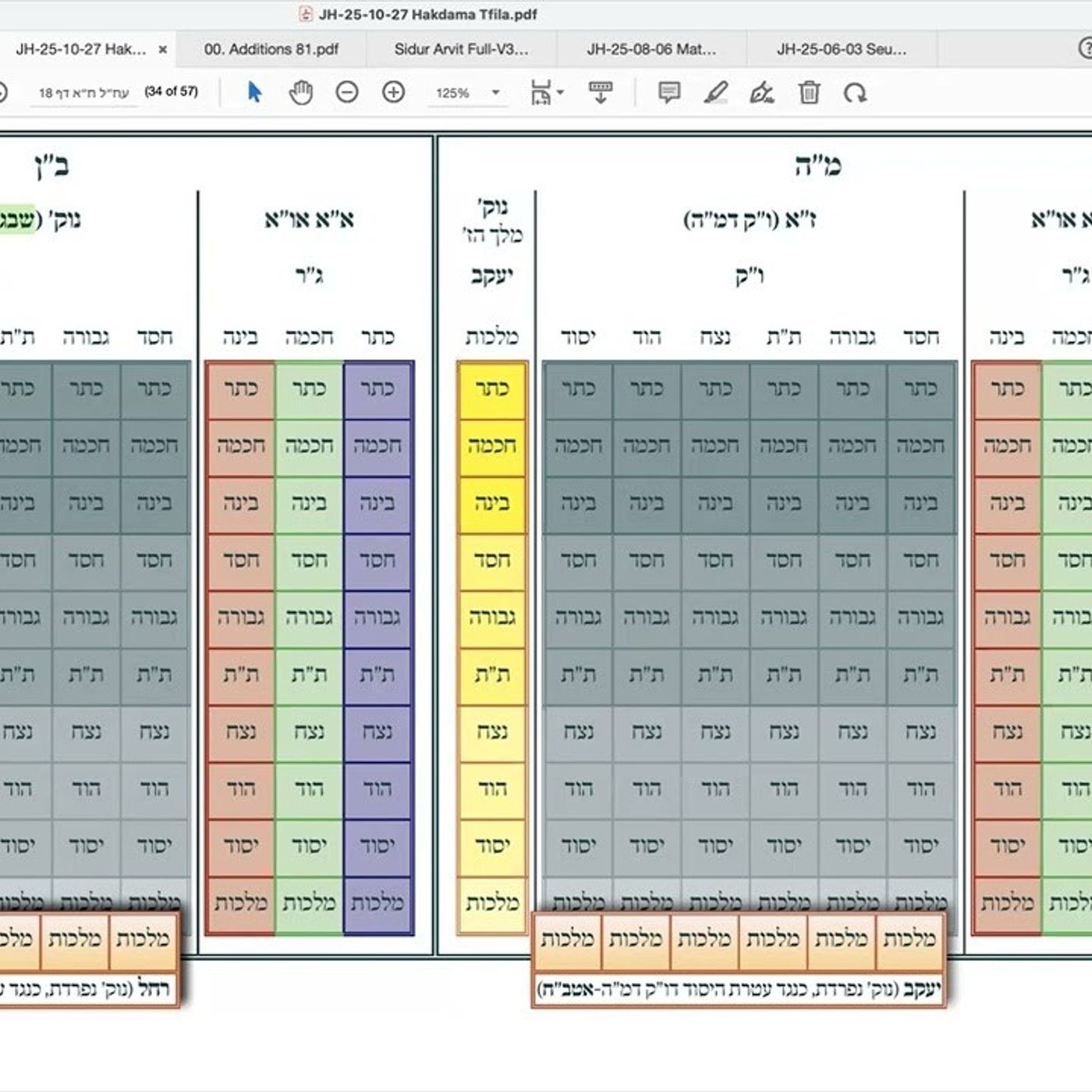Switch to the 00. Additions 81.pdf tab
The image size is (1092, 1092).
(271, 49)
